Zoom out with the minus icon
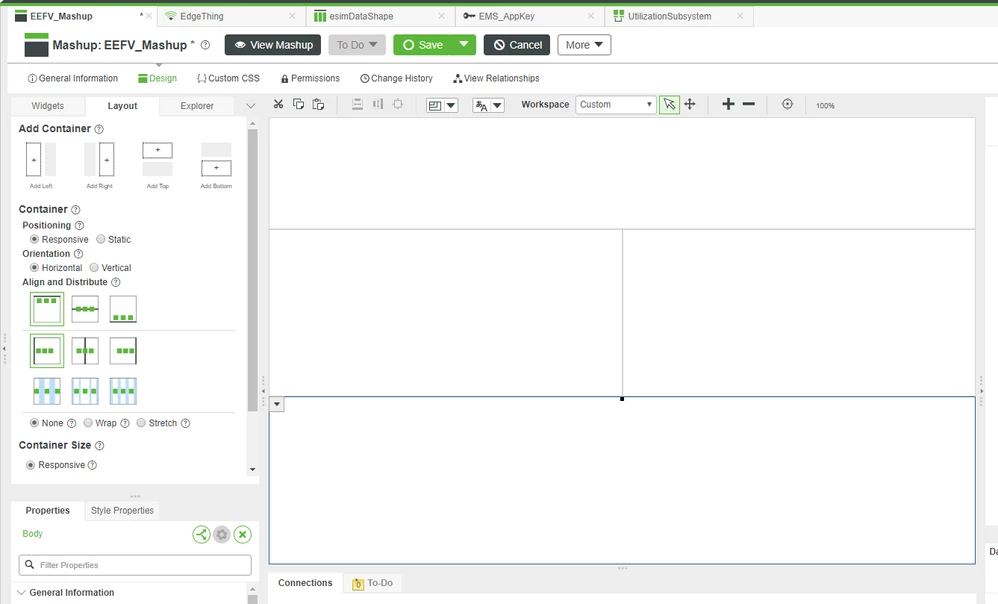 coord(748,104)
